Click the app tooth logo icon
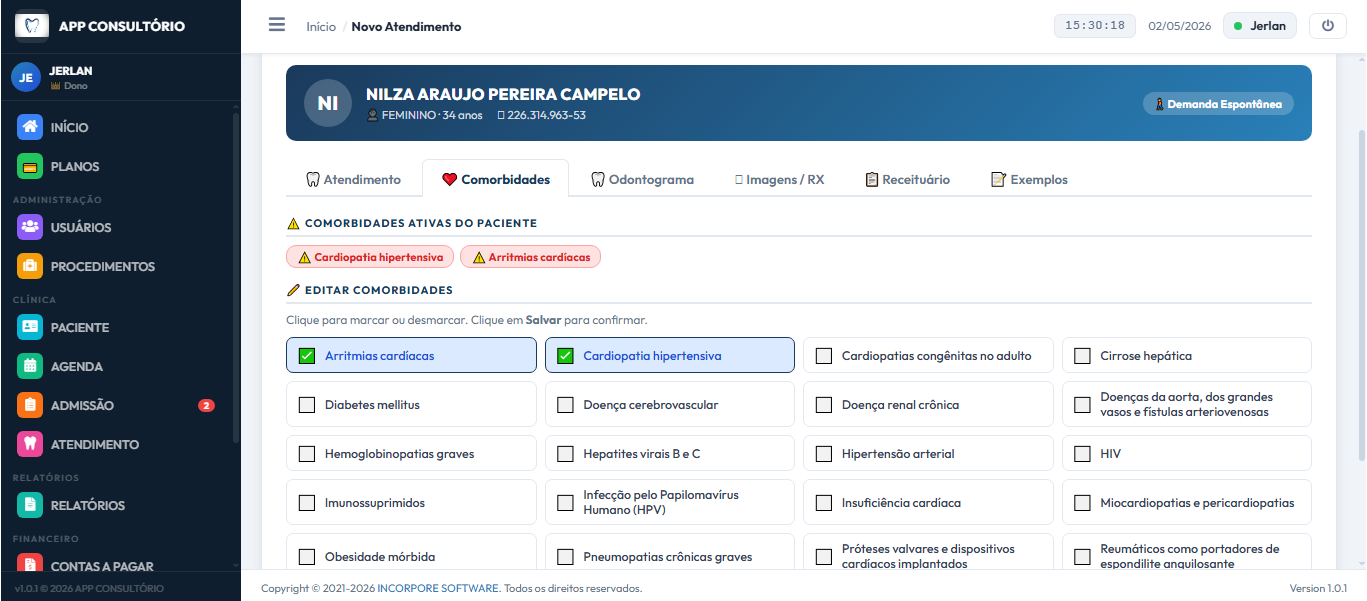This screenshot has height=601, width=1367. click(x=32, y=26)
